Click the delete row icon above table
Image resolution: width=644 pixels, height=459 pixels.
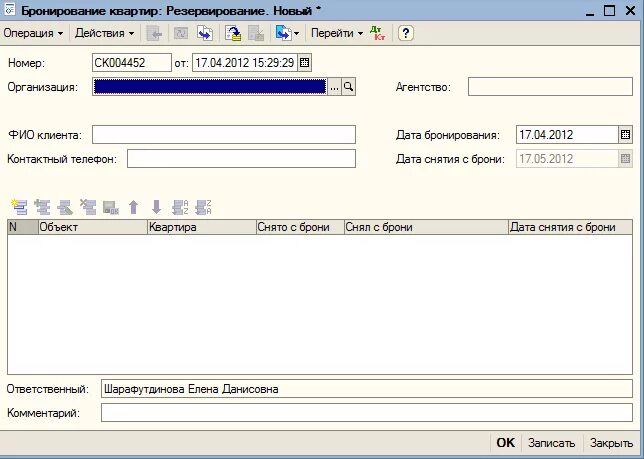[87, 207]
